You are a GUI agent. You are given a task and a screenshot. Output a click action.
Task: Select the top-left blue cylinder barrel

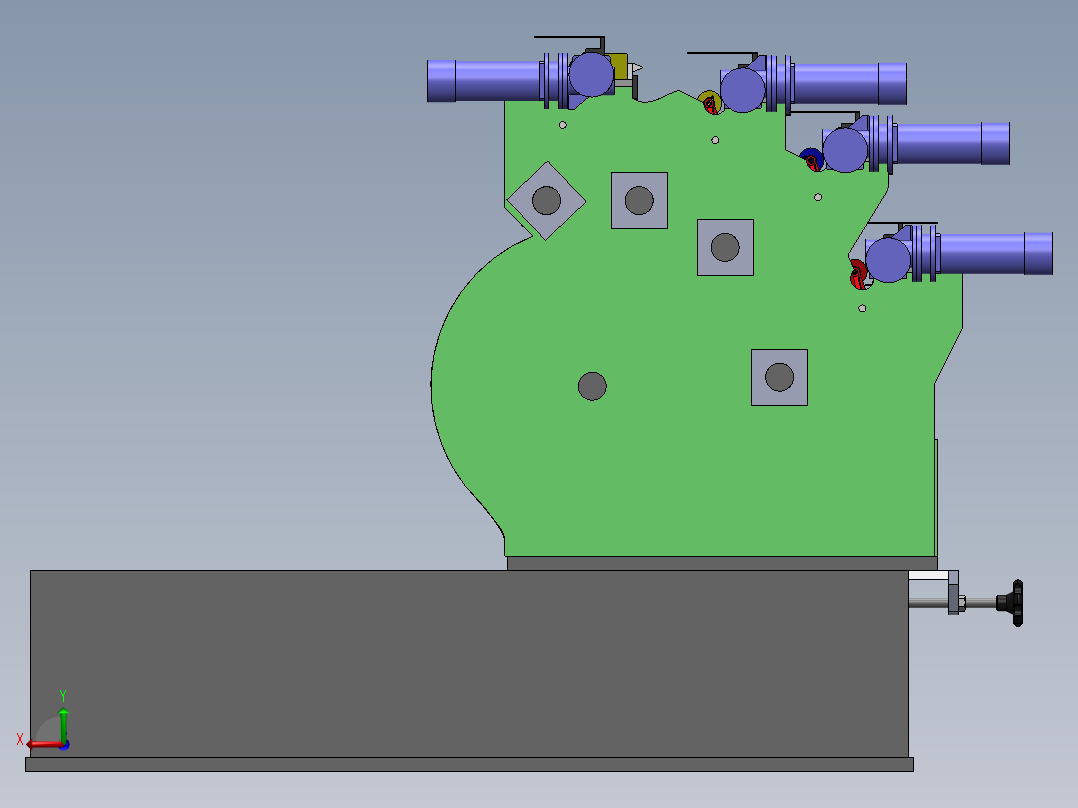(x=484, y=81)
